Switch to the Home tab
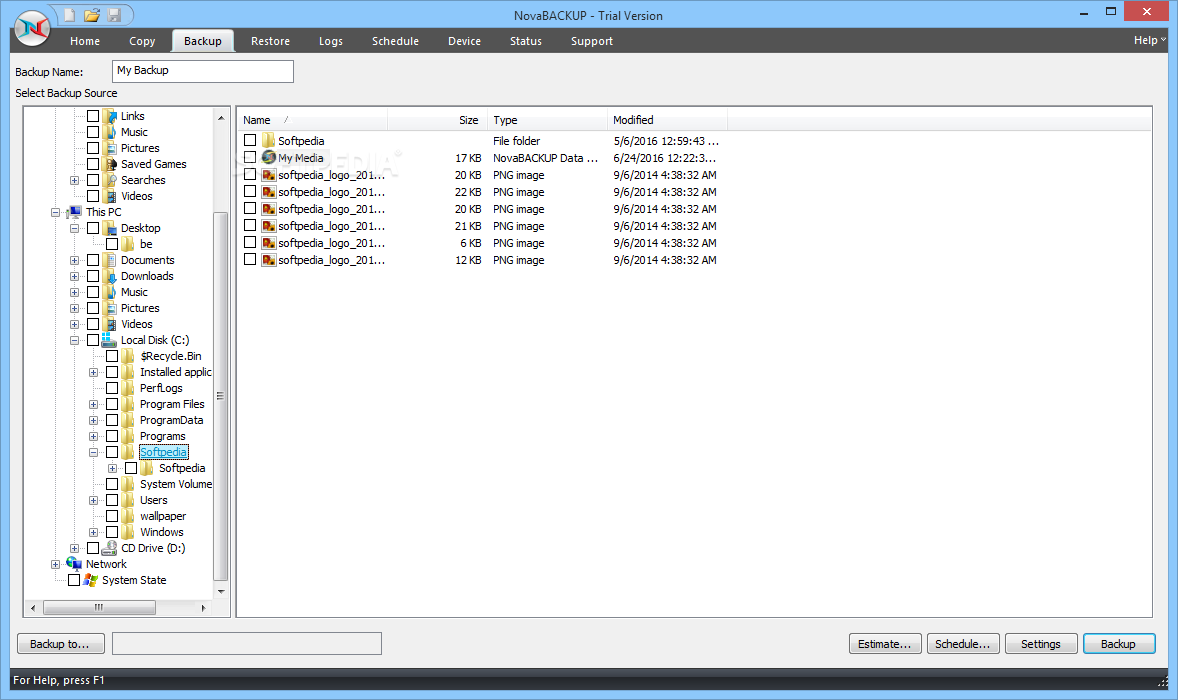The image size is (1178, 700). pos(85,41)
